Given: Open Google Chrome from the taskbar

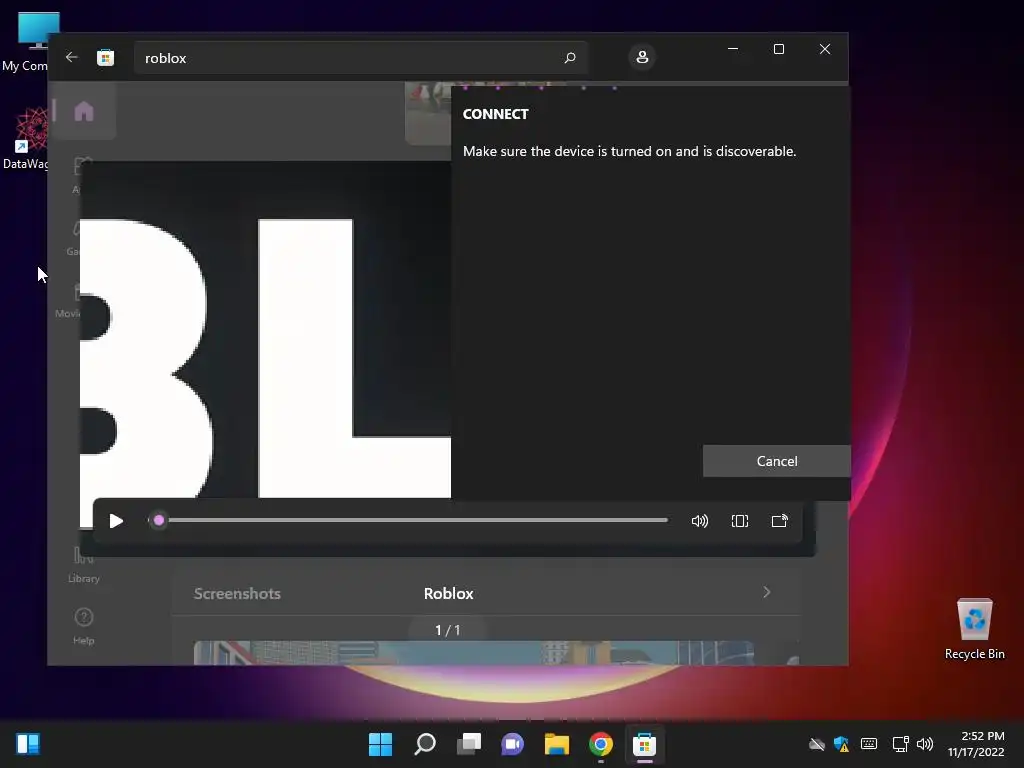Looking at the screenshot, I should click(601, 744).
